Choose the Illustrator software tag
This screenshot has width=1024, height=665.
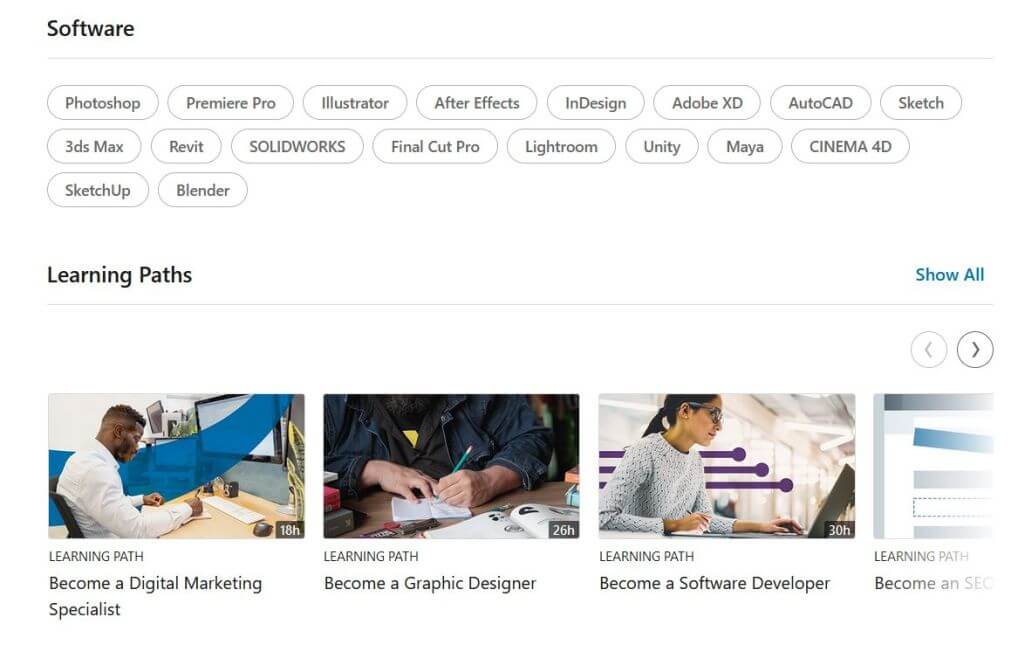click(354, 103)
